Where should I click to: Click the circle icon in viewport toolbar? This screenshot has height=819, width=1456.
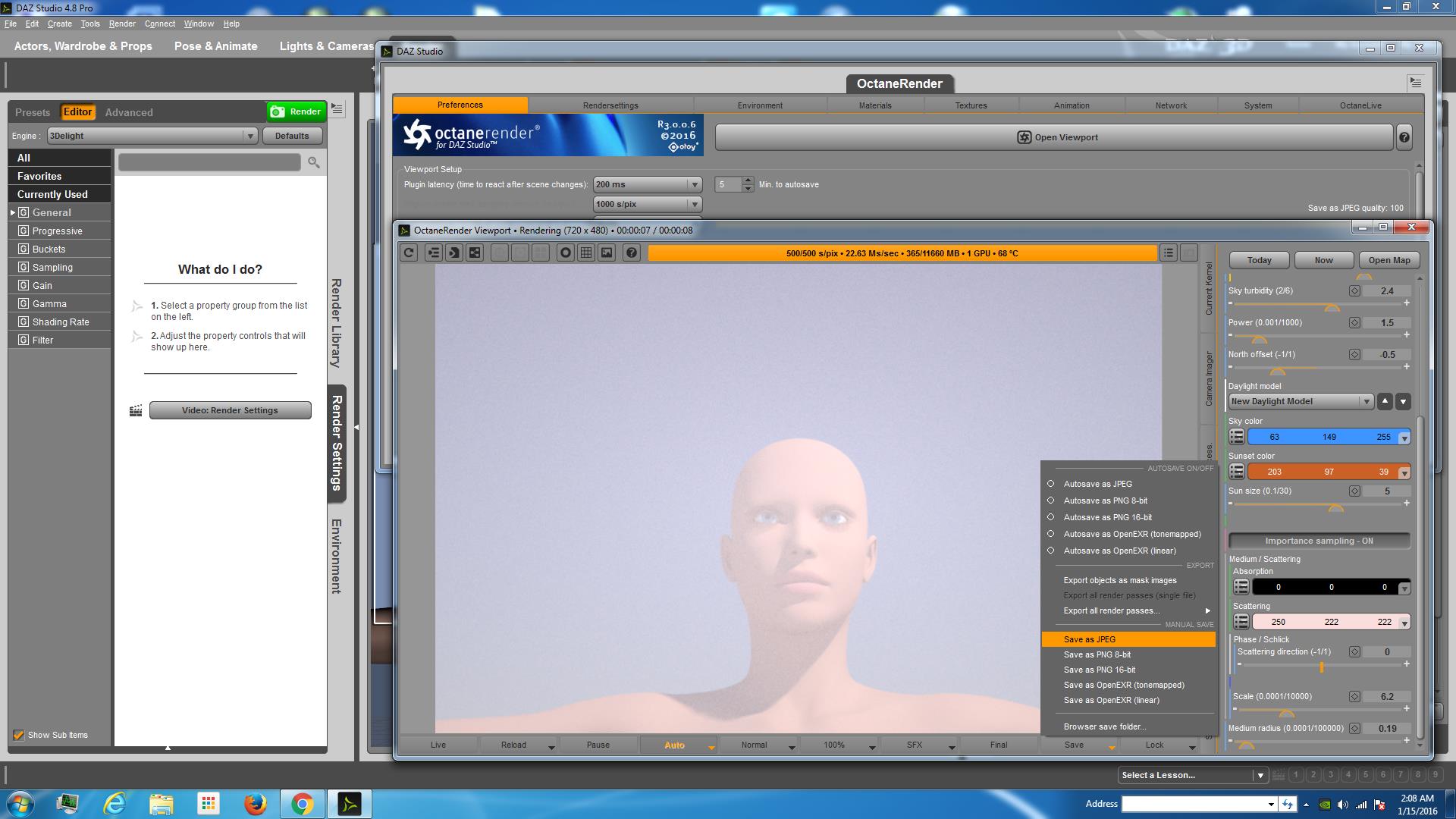click(x=565, y=253)
